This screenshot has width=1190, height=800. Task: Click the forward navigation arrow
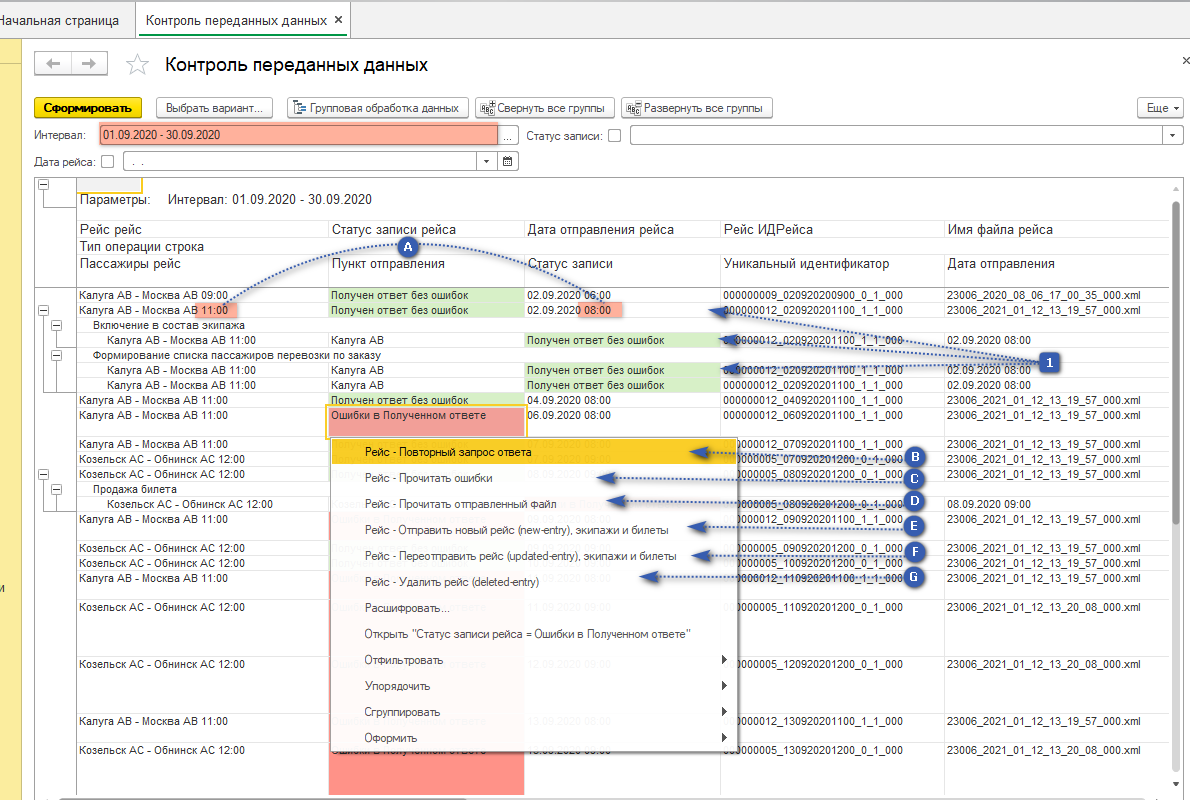click(89, 64)
